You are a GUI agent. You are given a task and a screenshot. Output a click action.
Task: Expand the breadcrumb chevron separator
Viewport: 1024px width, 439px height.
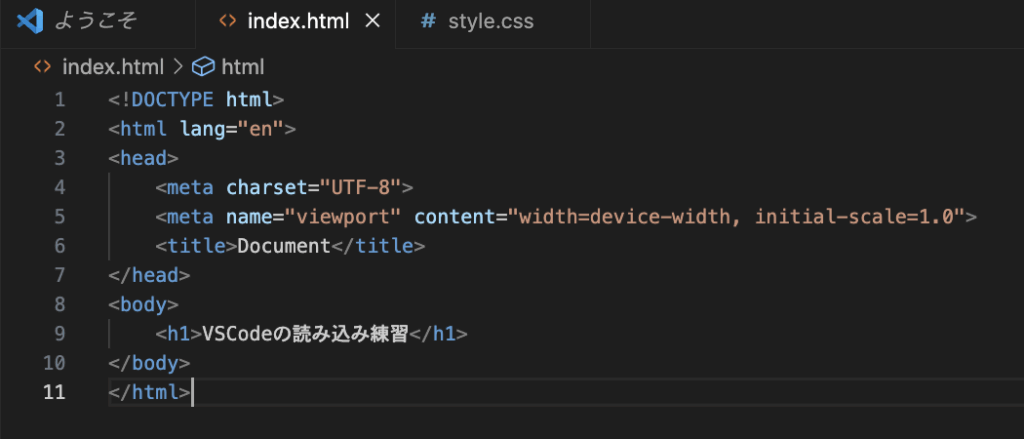click(x=178, y=67)
